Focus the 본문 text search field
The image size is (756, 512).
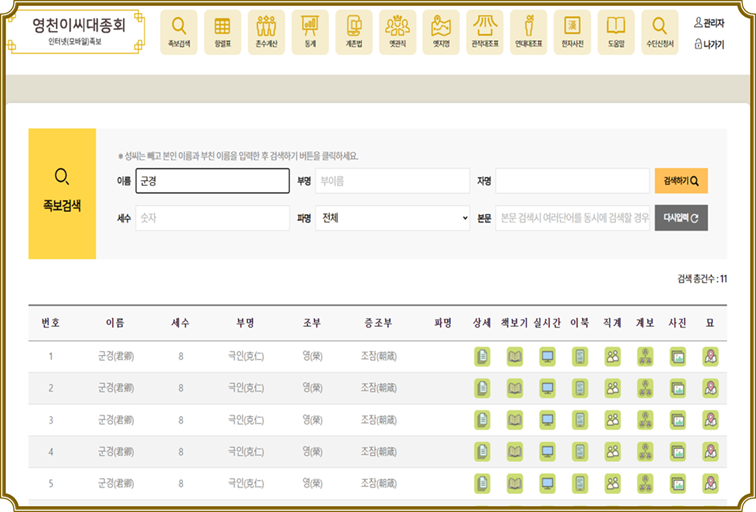[x=572, y=218]
